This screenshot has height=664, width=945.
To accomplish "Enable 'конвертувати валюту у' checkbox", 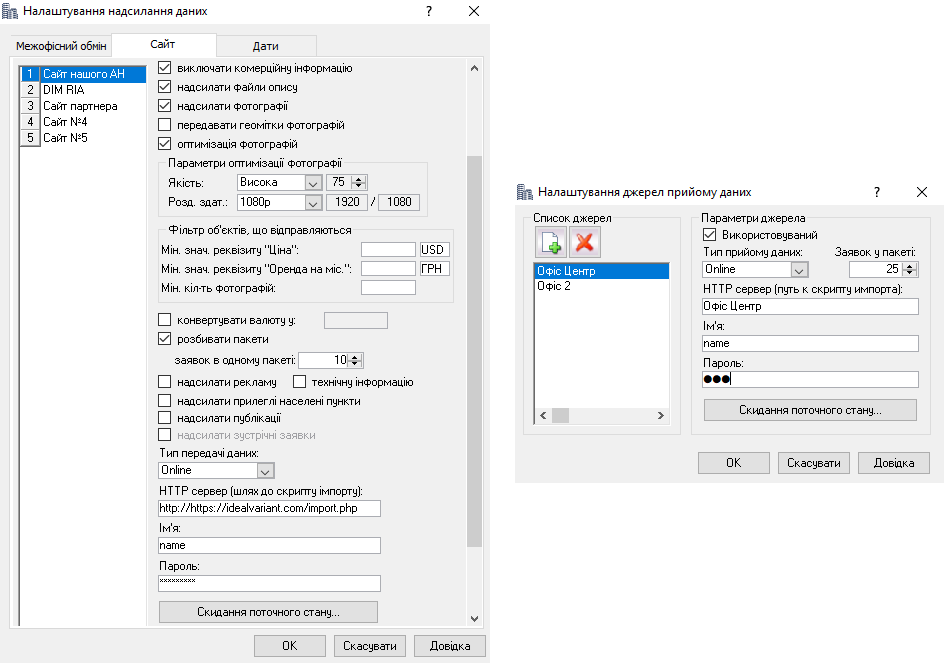I will 165,321.
